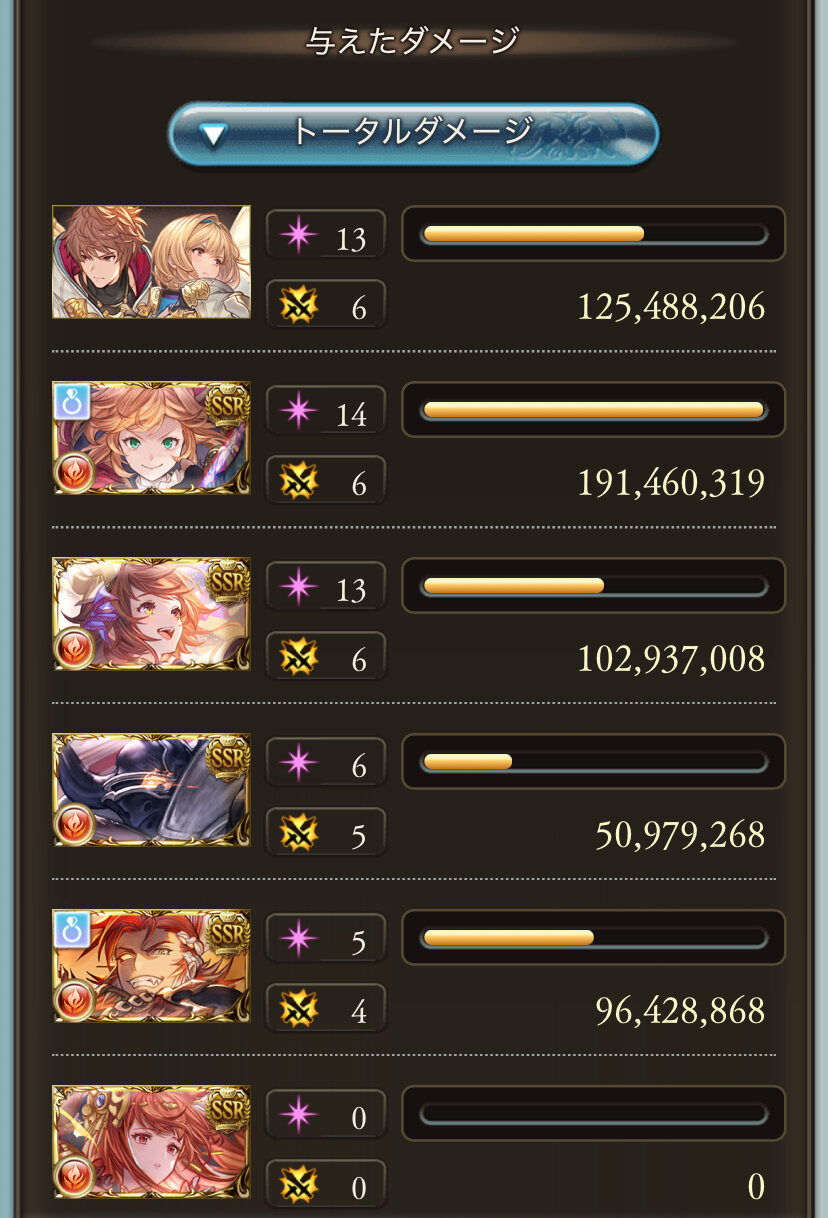The image size is (828, 1218).
Task: Click the SSR badge on third character portrait
Action: point(226,581)
